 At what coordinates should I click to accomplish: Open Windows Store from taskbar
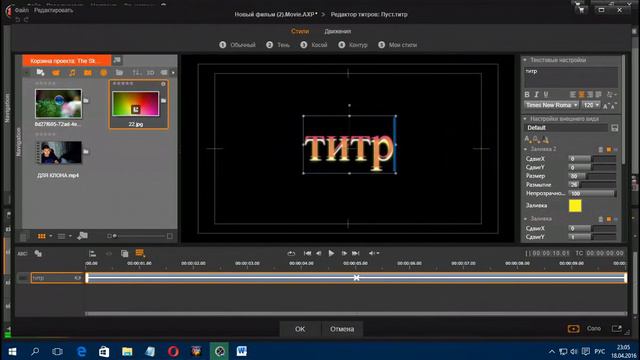[x=104, y=351]
